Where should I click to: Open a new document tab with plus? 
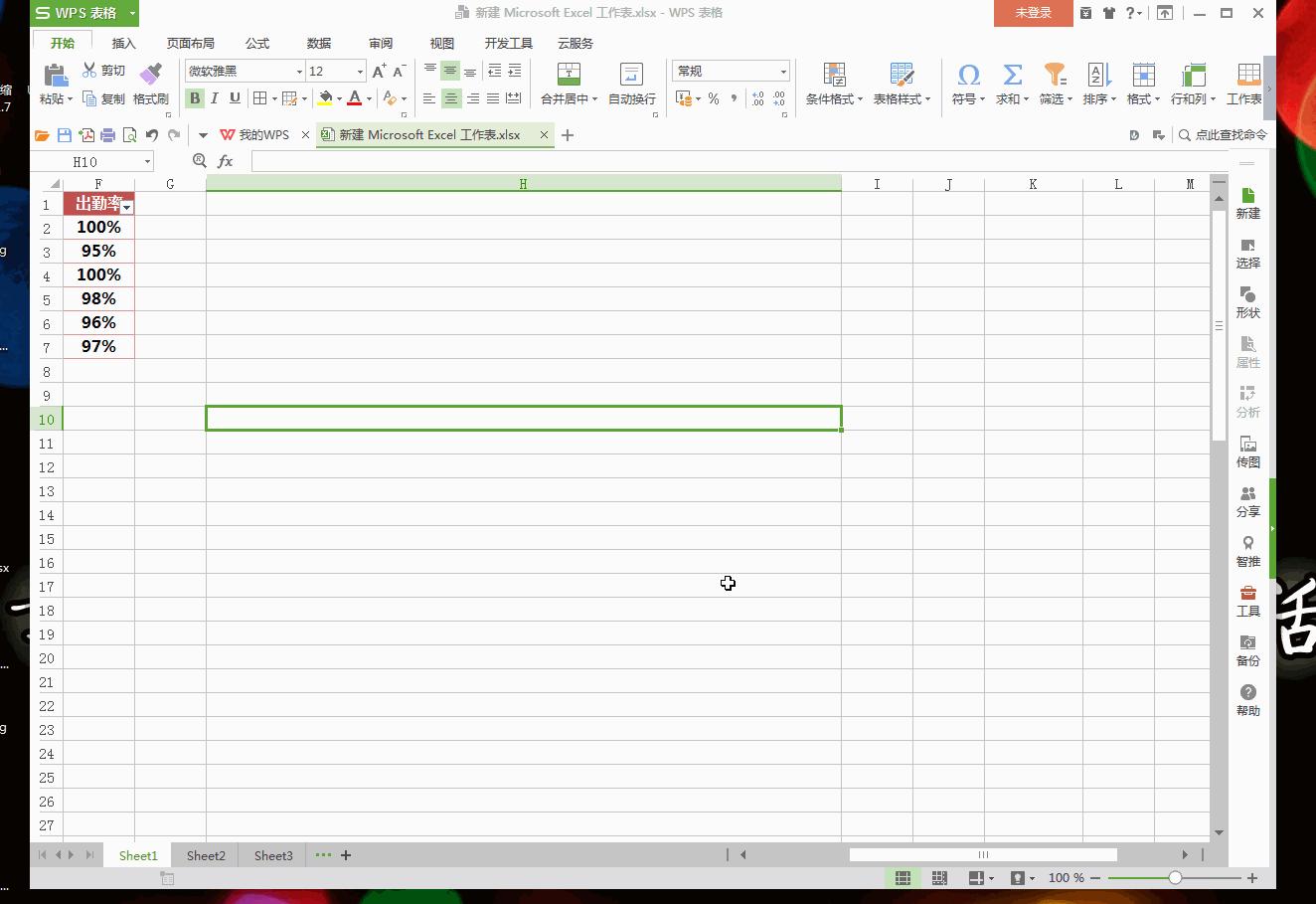(x=568, y=135)
